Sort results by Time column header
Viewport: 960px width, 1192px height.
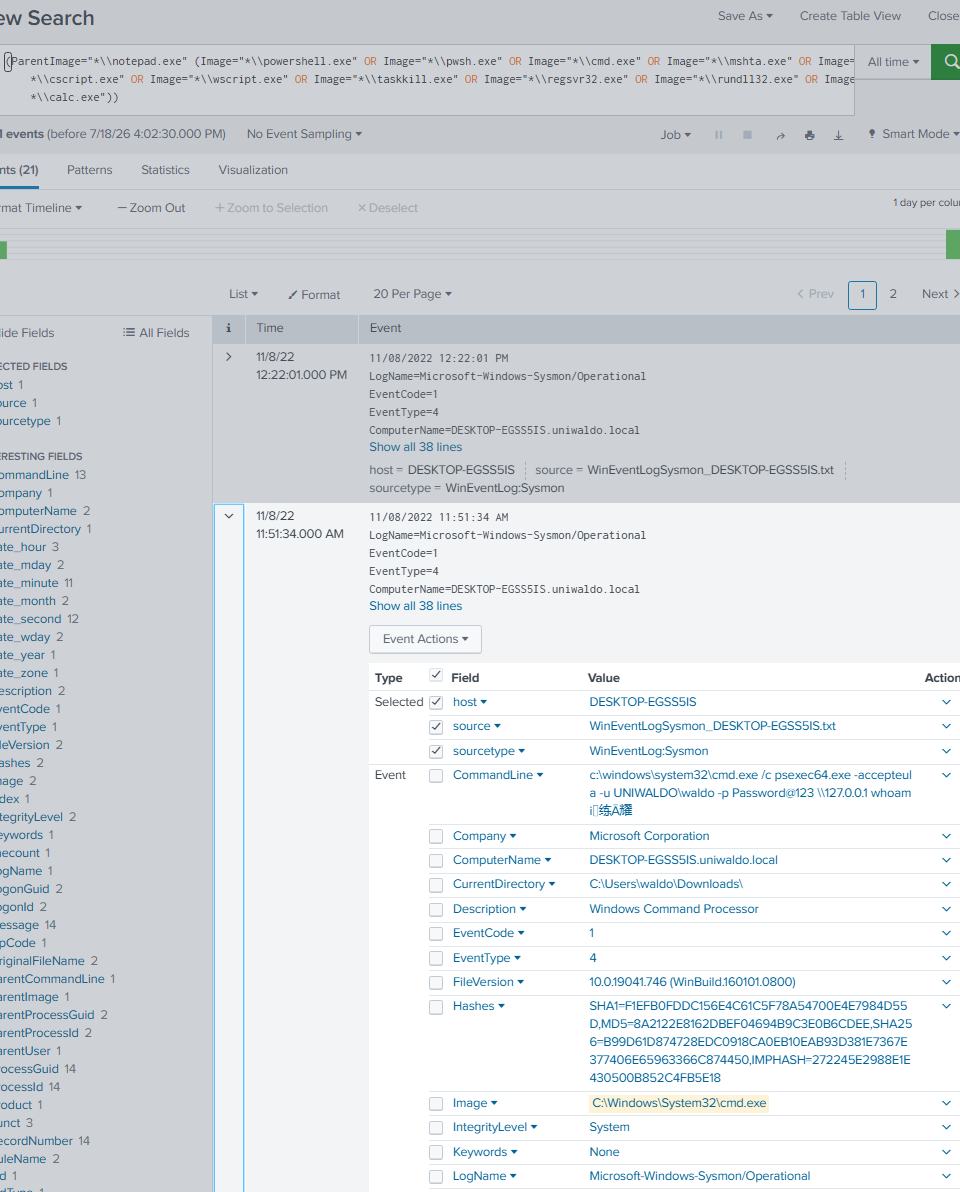[270, 328]
